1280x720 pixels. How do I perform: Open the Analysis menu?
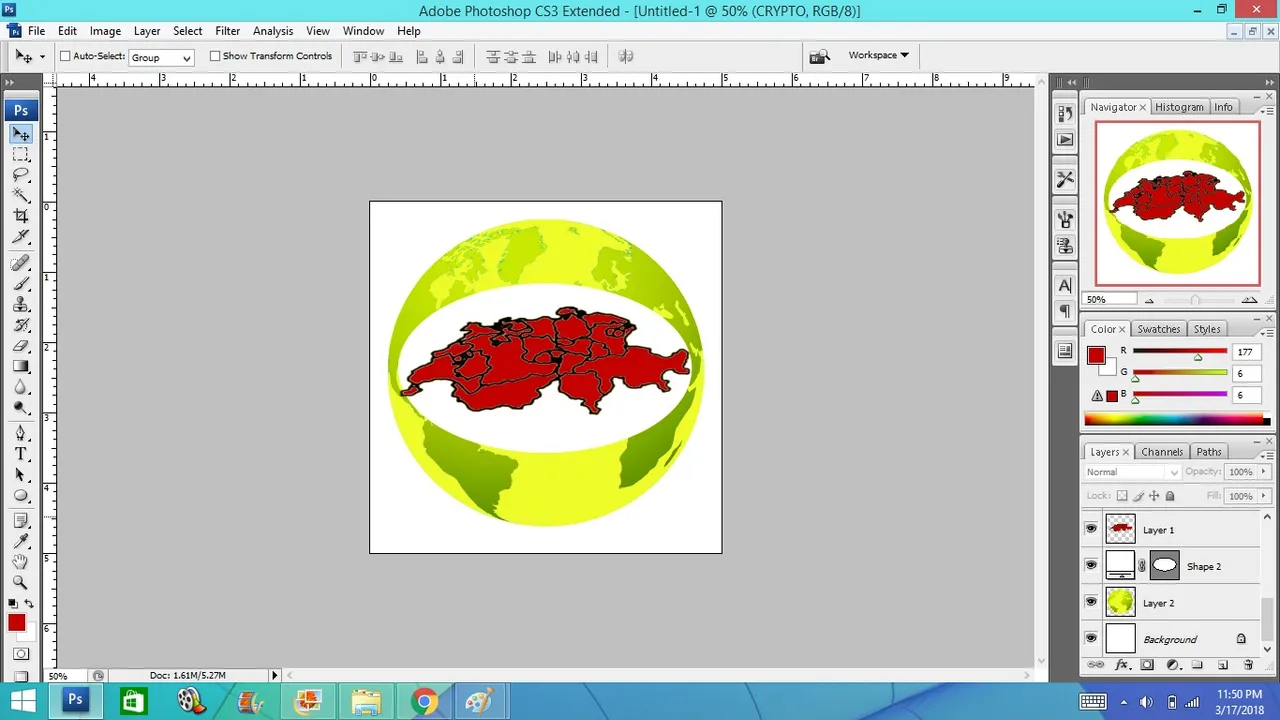tap(273, 31)
